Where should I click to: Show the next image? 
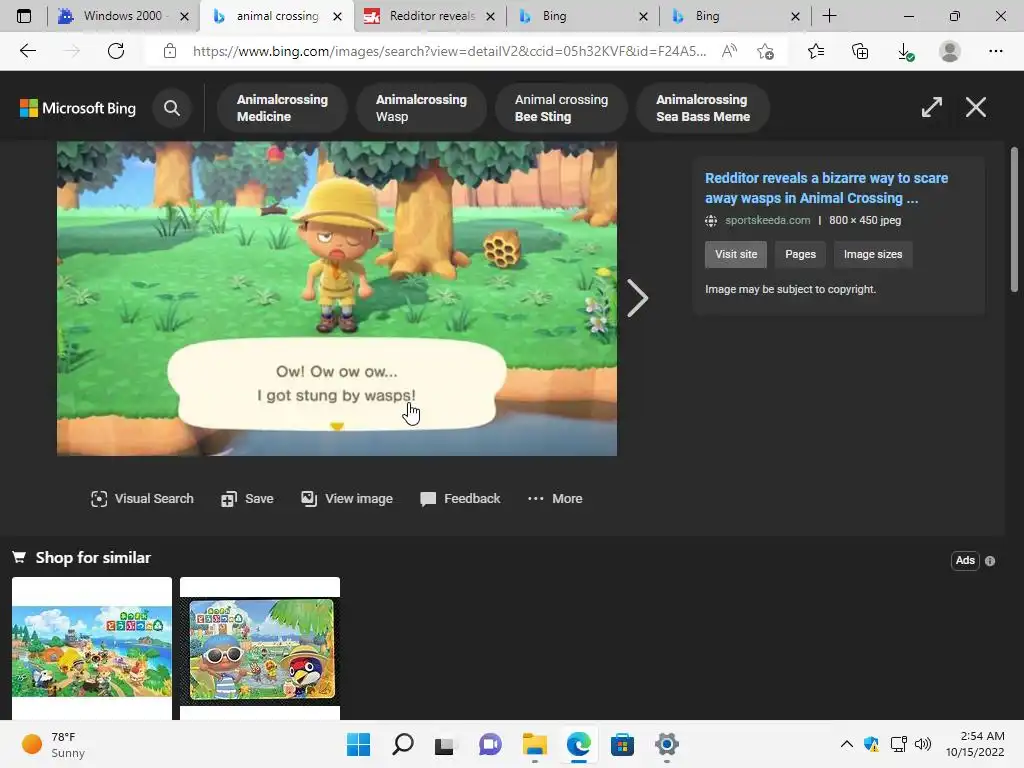pyautogui.click(x=637, y=298)
